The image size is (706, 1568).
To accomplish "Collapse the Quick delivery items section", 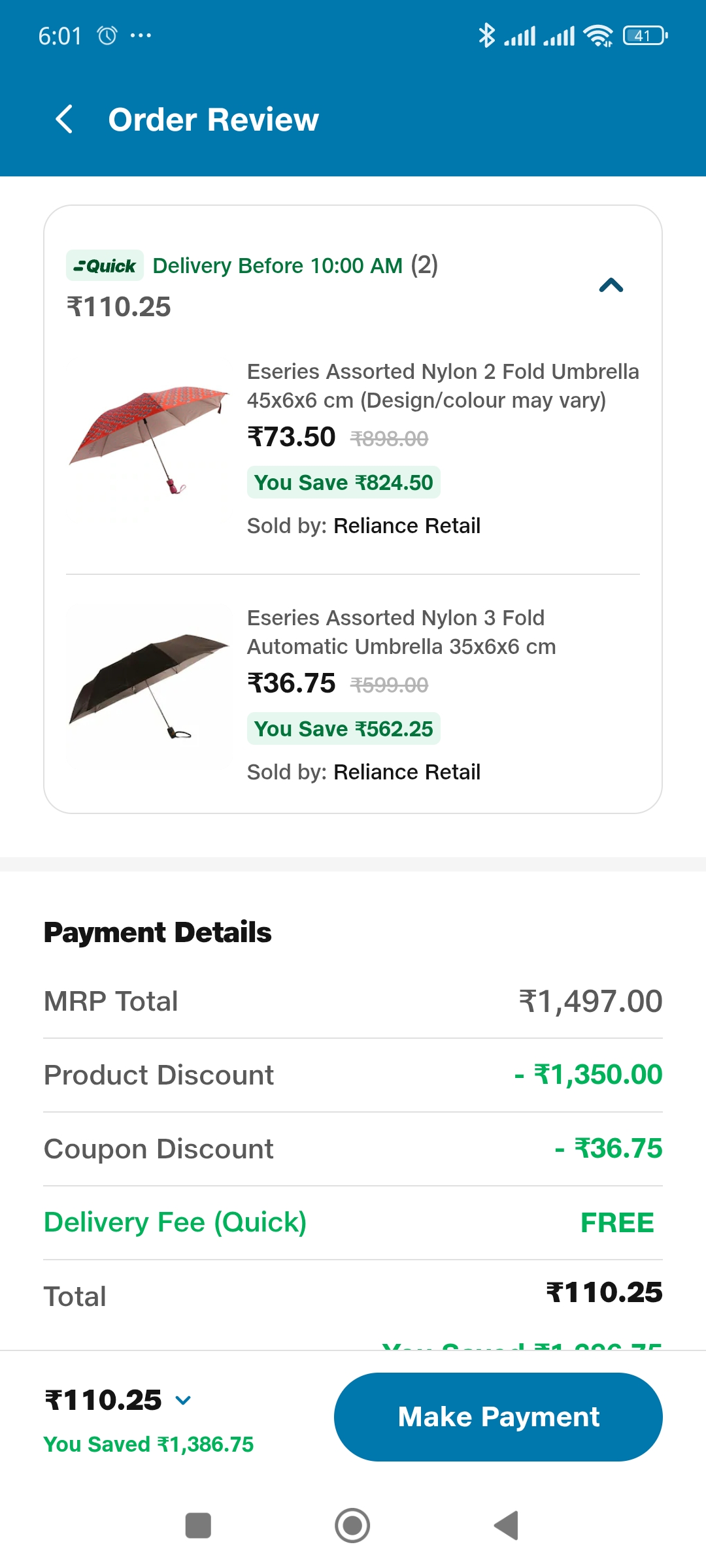I will 611,286.
